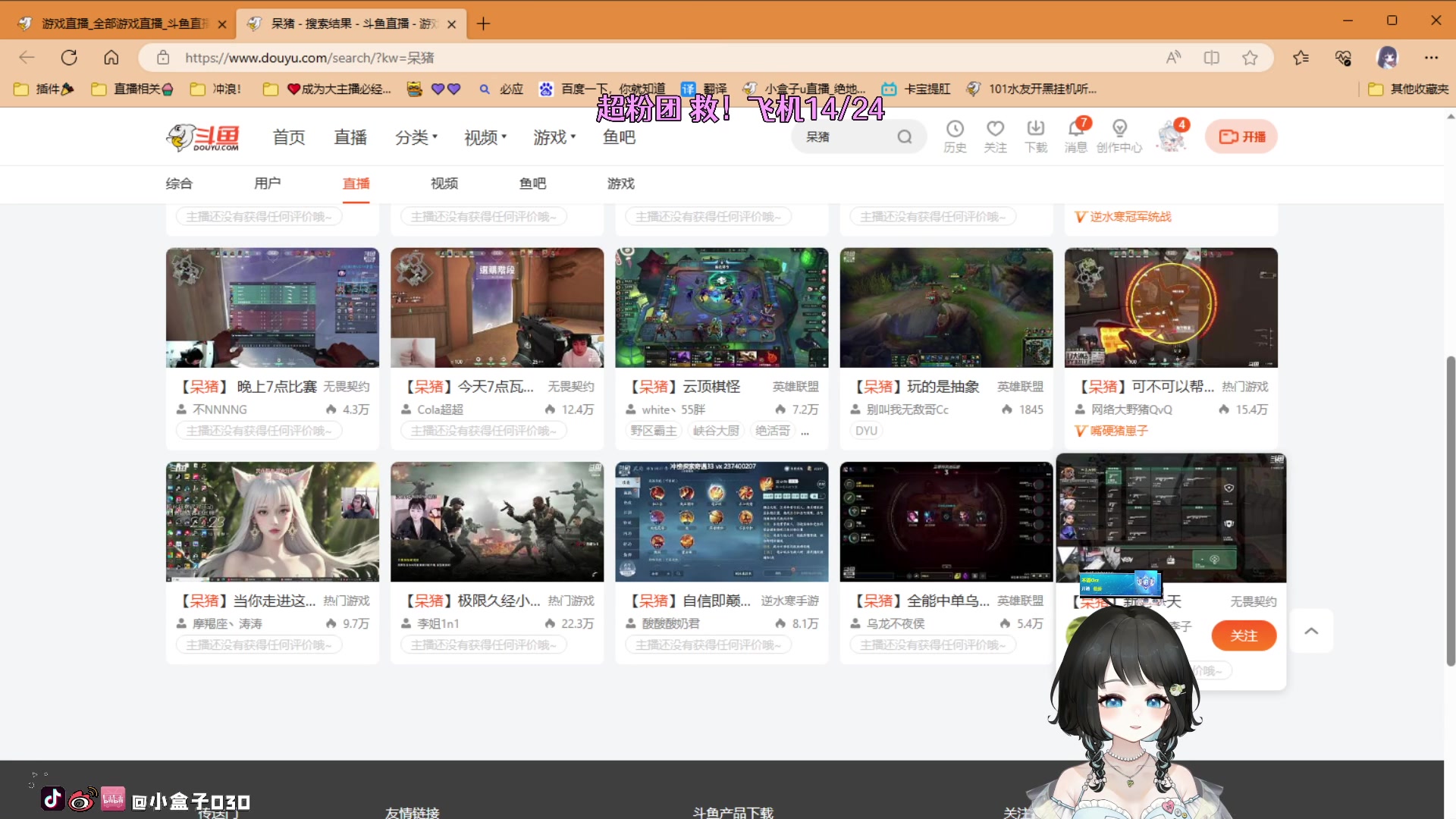
Task: Open the 创作中心 creator center icon
Action: 1119,135
